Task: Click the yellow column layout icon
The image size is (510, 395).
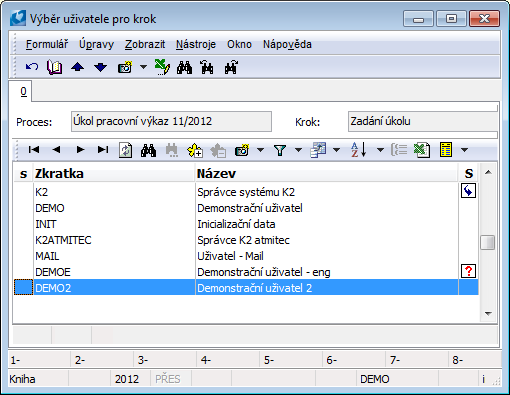Action: 446,150
